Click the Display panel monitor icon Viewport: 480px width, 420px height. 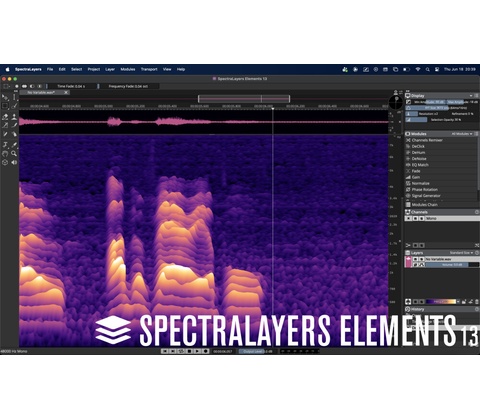click(x=408, y=96)
